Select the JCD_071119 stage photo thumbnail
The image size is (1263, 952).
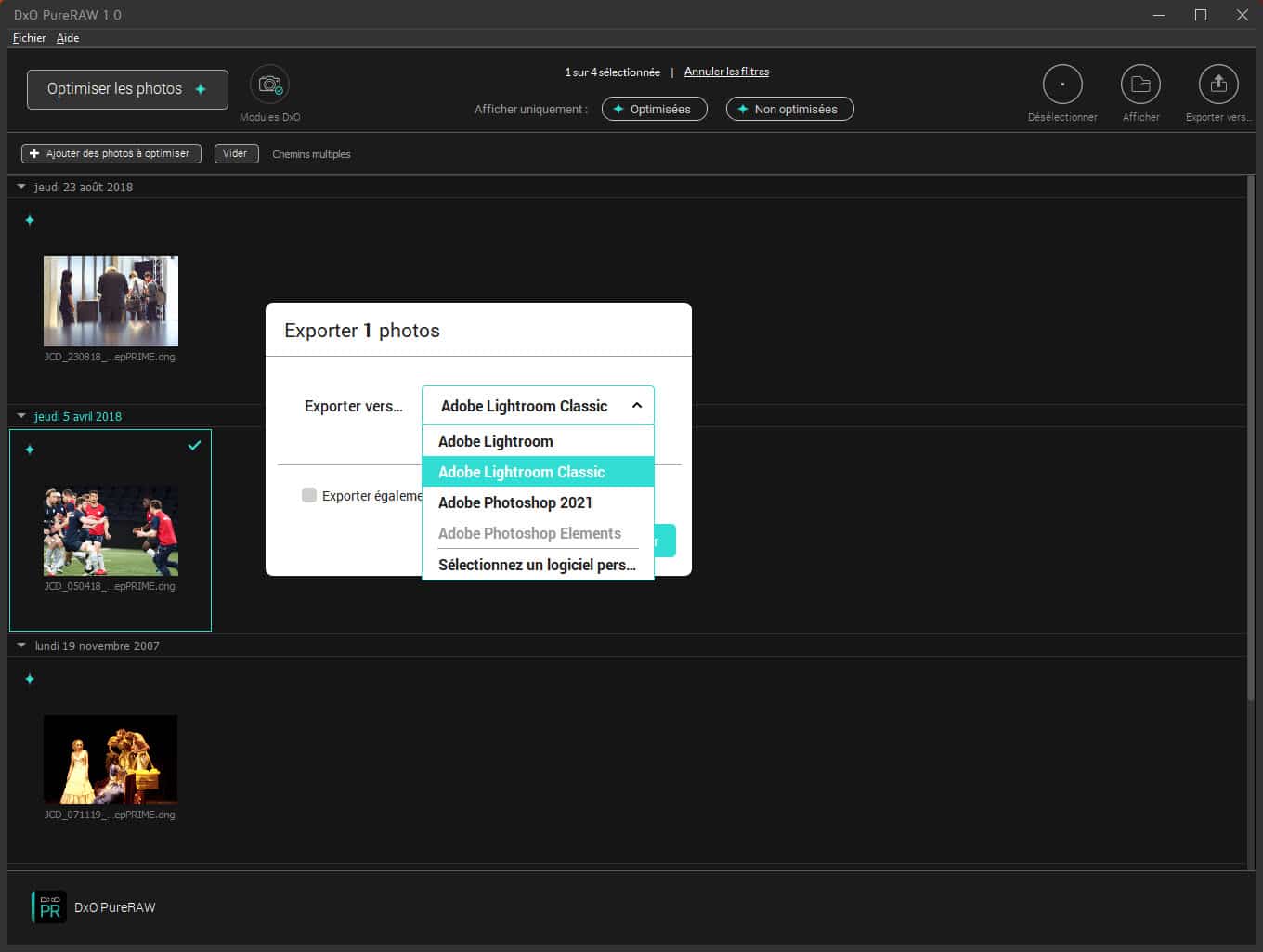point(111,759)
